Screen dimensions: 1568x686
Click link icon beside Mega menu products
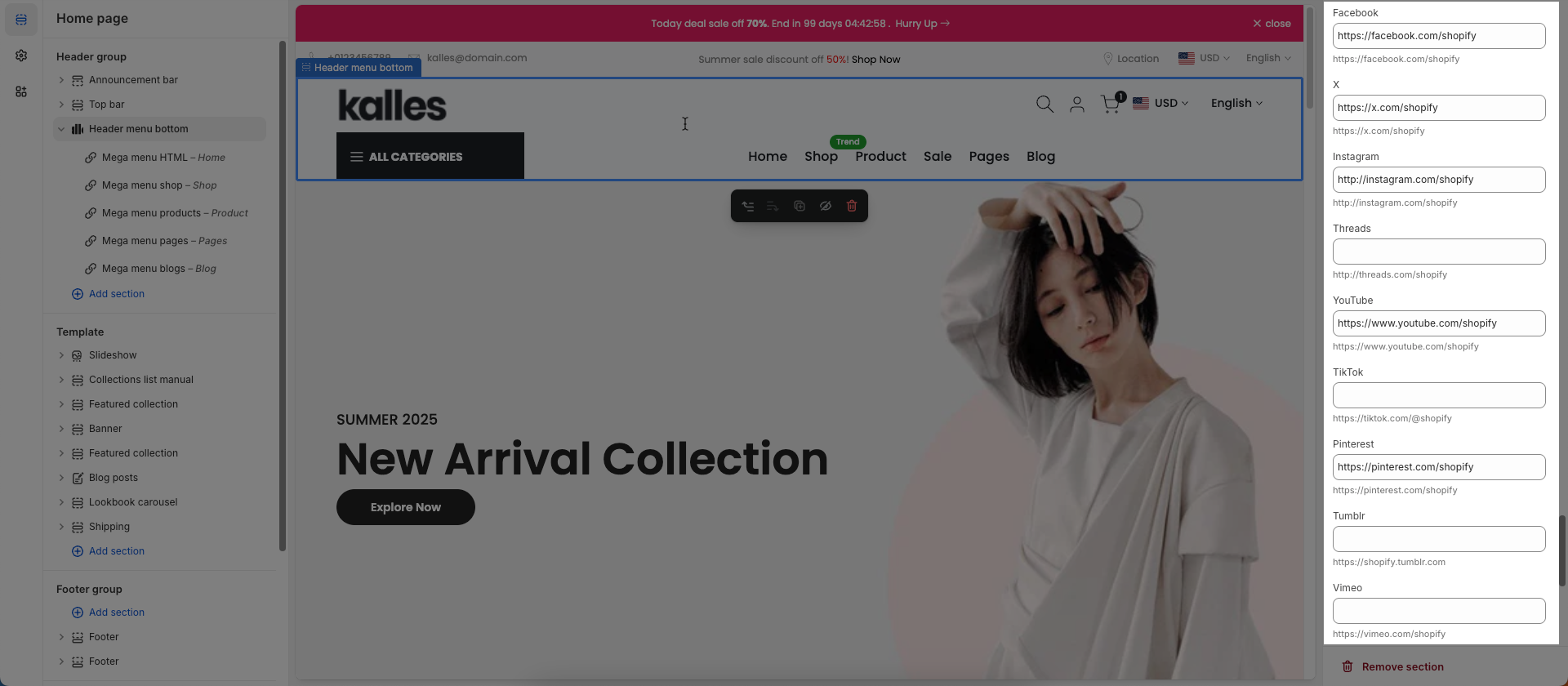coord(91,213)
